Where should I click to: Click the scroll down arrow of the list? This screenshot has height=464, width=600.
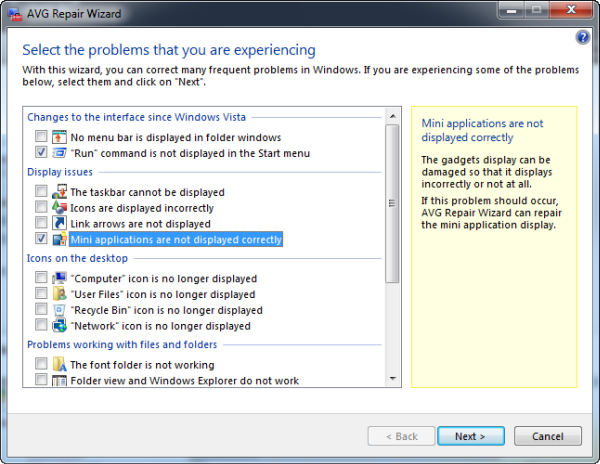[392, 379]
